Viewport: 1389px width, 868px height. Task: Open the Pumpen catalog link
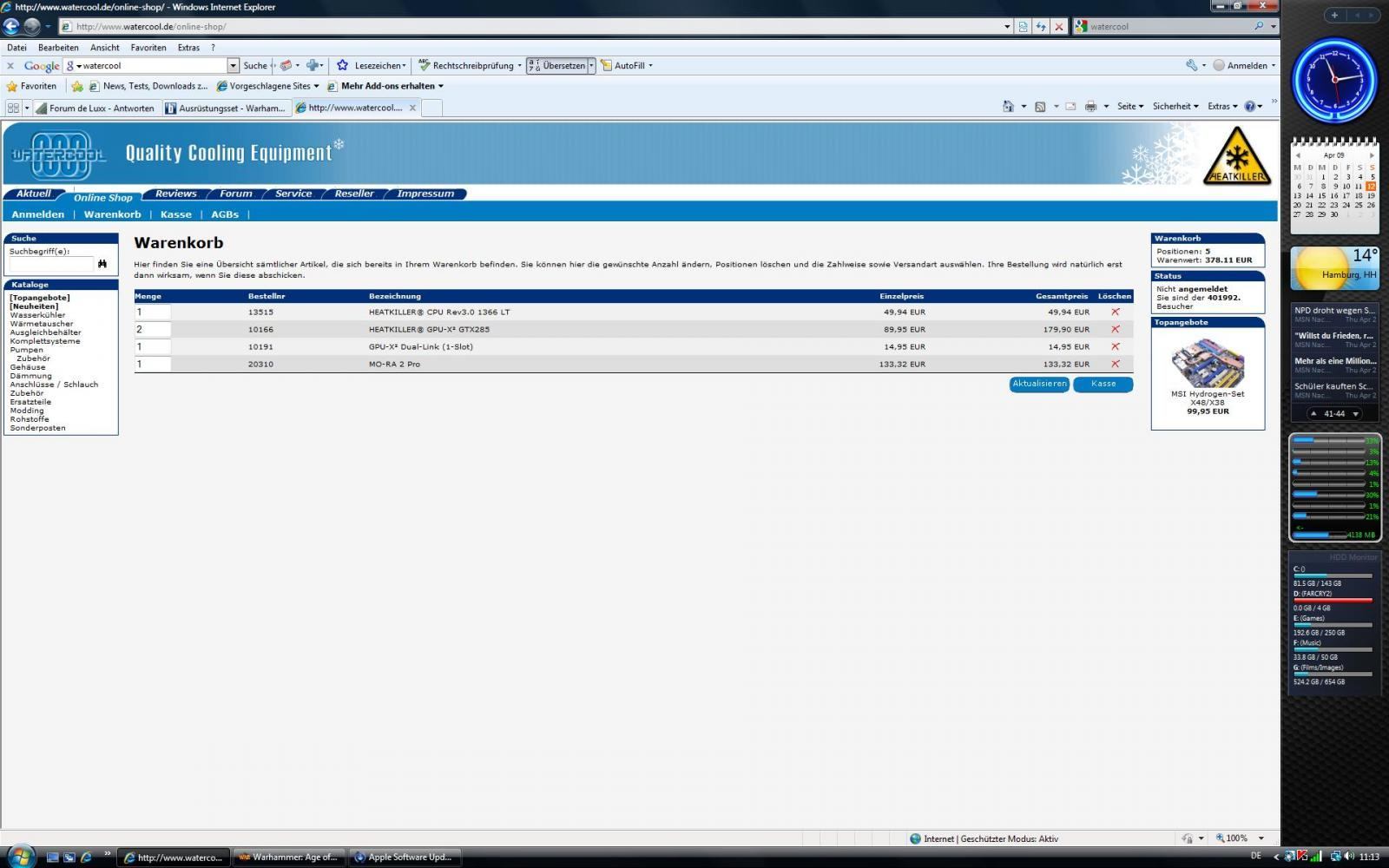[26, 350]
